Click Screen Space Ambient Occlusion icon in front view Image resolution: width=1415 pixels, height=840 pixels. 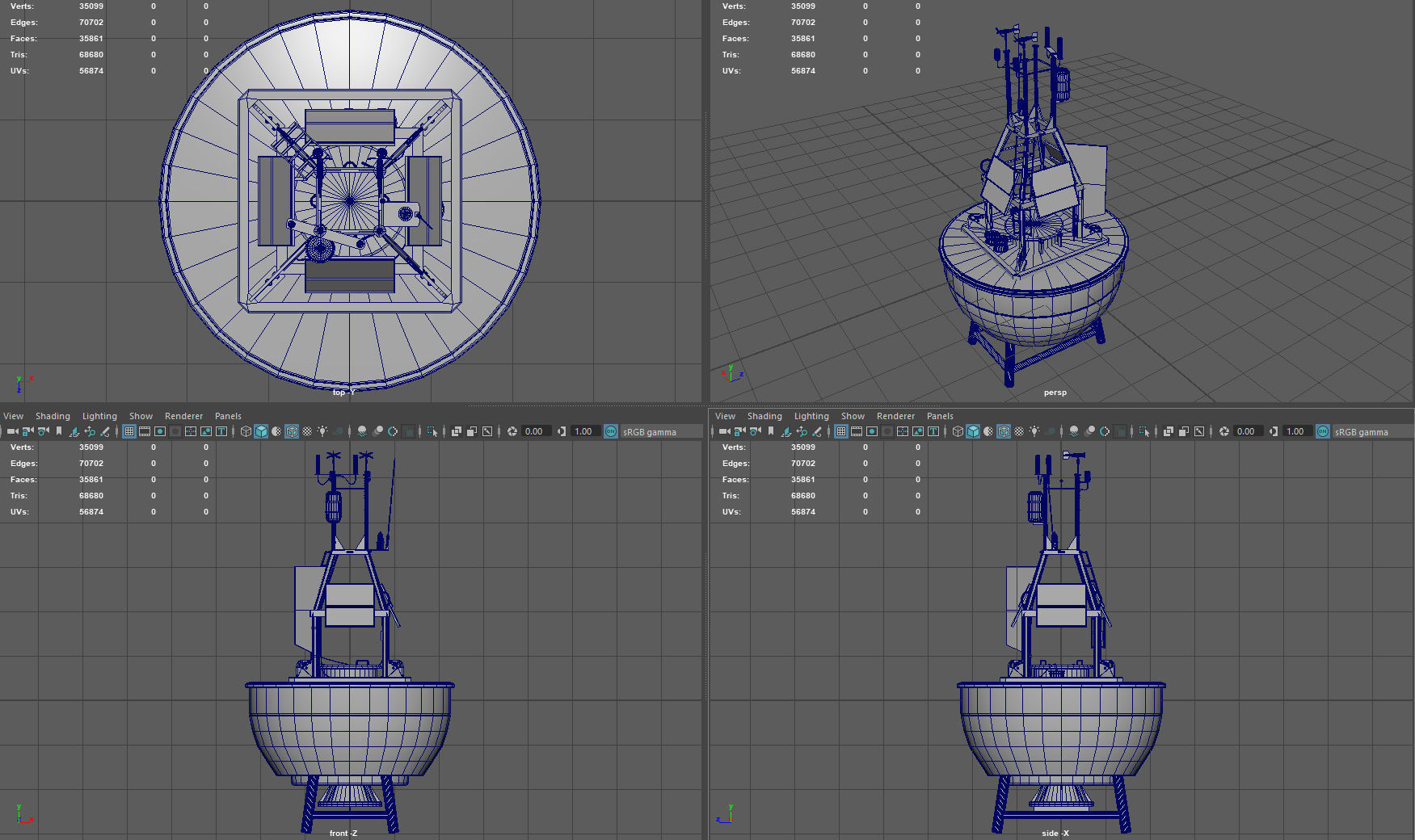(x=362, y=431)
